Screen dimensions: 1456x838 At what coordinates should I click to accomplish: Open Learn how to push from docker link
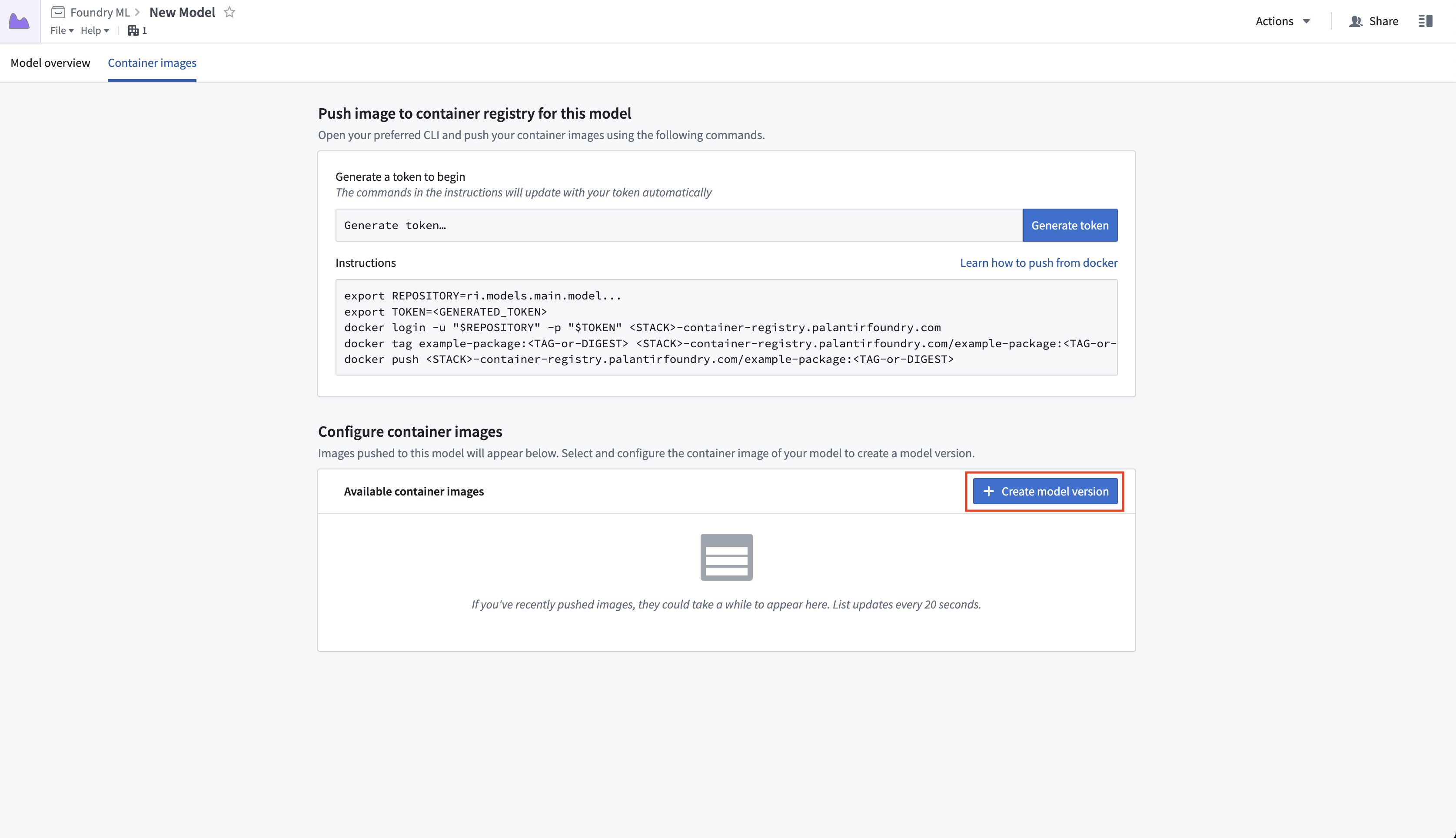[1039, 263]
